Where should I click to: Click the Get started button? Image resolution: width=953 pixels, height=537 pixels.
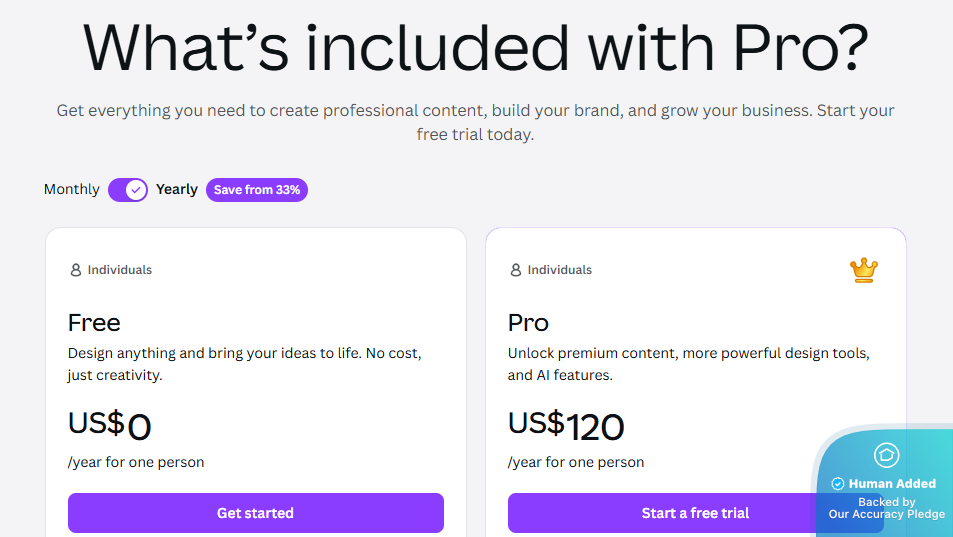[255, 513]
